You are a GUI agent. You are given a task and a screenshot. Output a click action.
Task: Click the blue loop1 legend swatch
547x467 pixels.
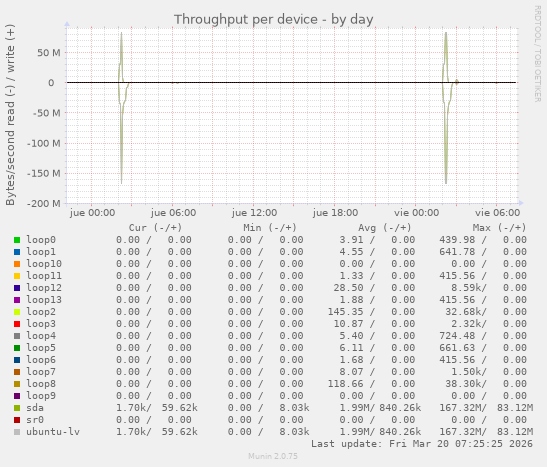17,252
